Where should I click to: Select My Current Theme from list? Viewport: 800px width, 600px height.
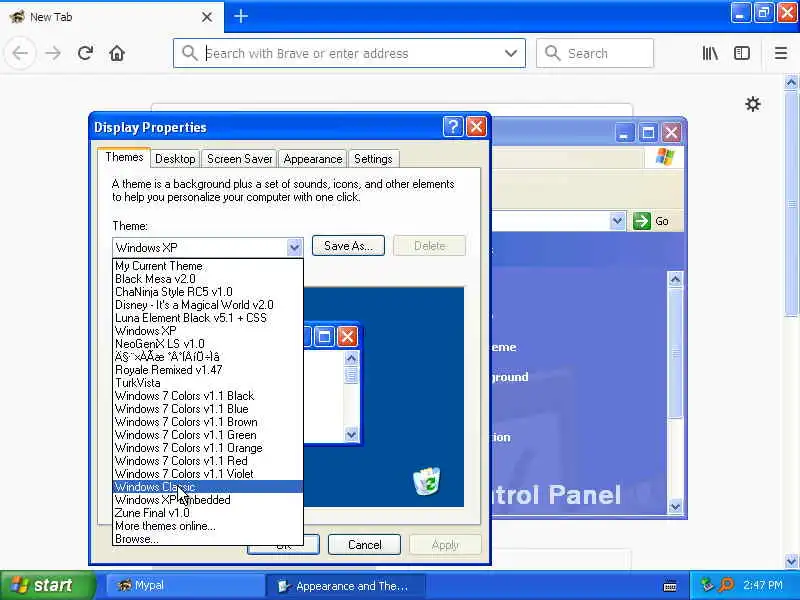pyautogui.click(x=208, y=266)
